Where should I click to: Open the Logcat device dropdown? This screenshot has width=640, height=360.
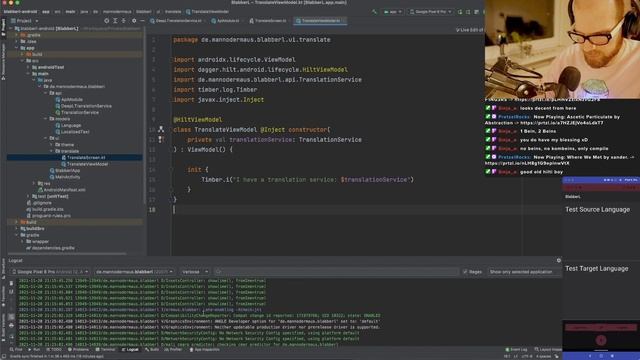50,272
